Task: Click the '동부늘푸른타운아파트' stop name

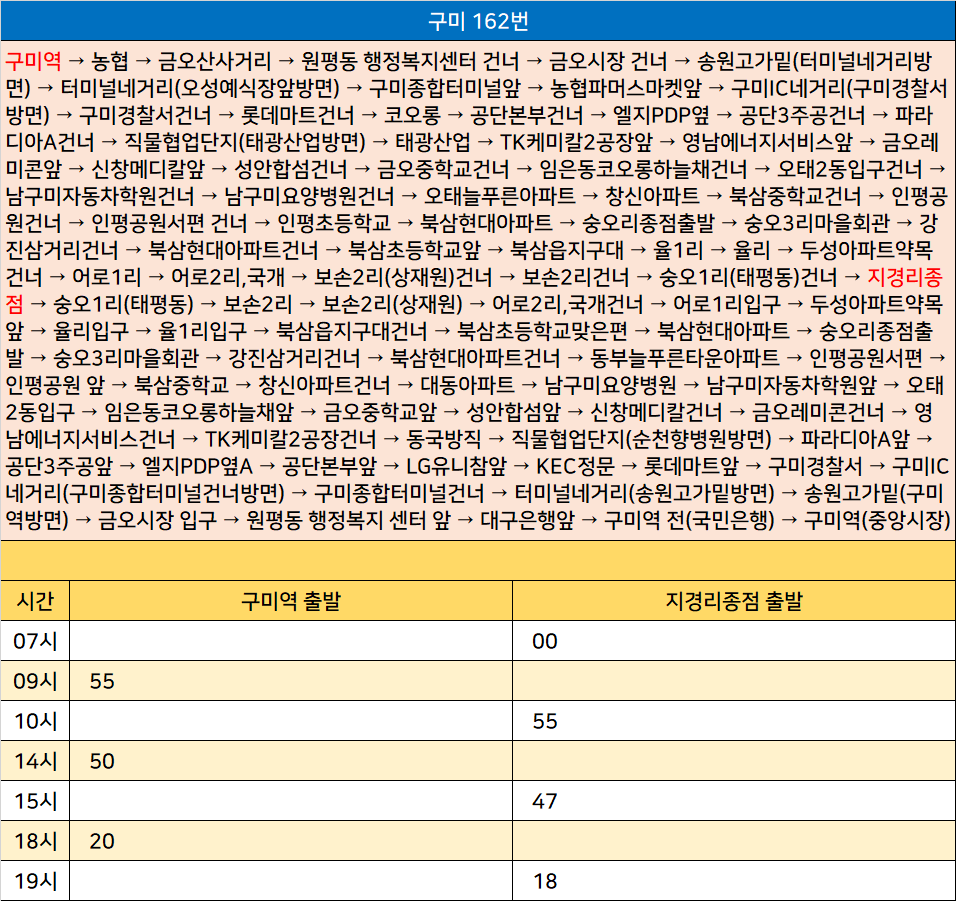Action: [685, 358]
